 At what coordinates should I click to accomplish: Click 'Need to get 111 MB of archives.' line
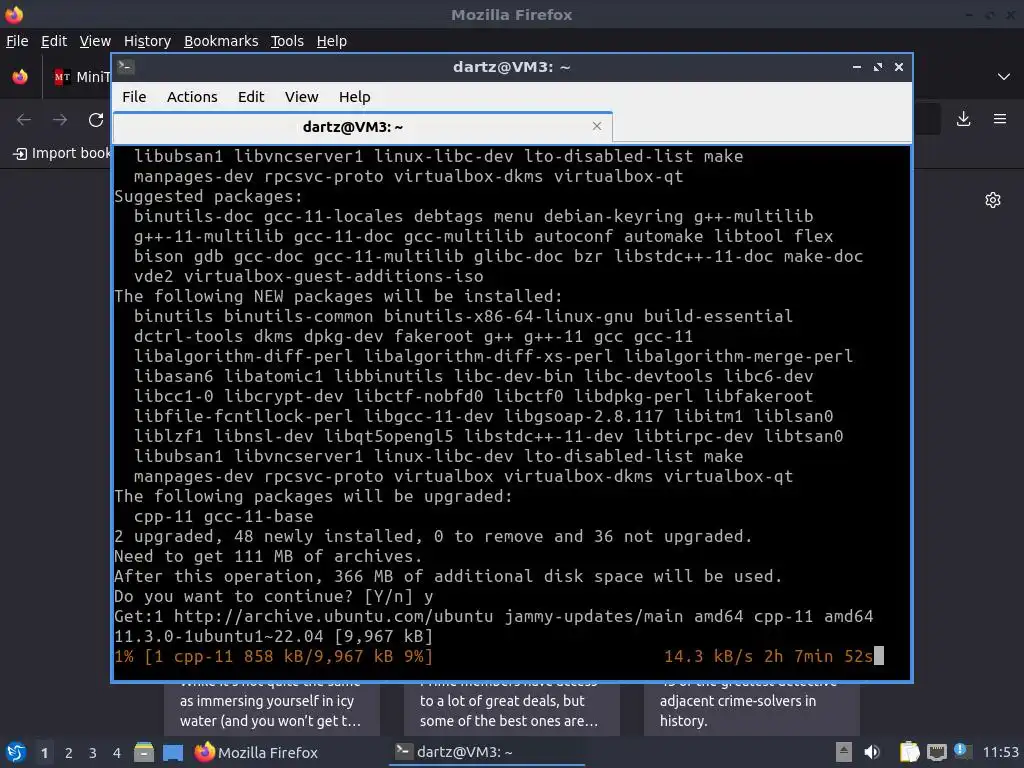coord(268,556)
